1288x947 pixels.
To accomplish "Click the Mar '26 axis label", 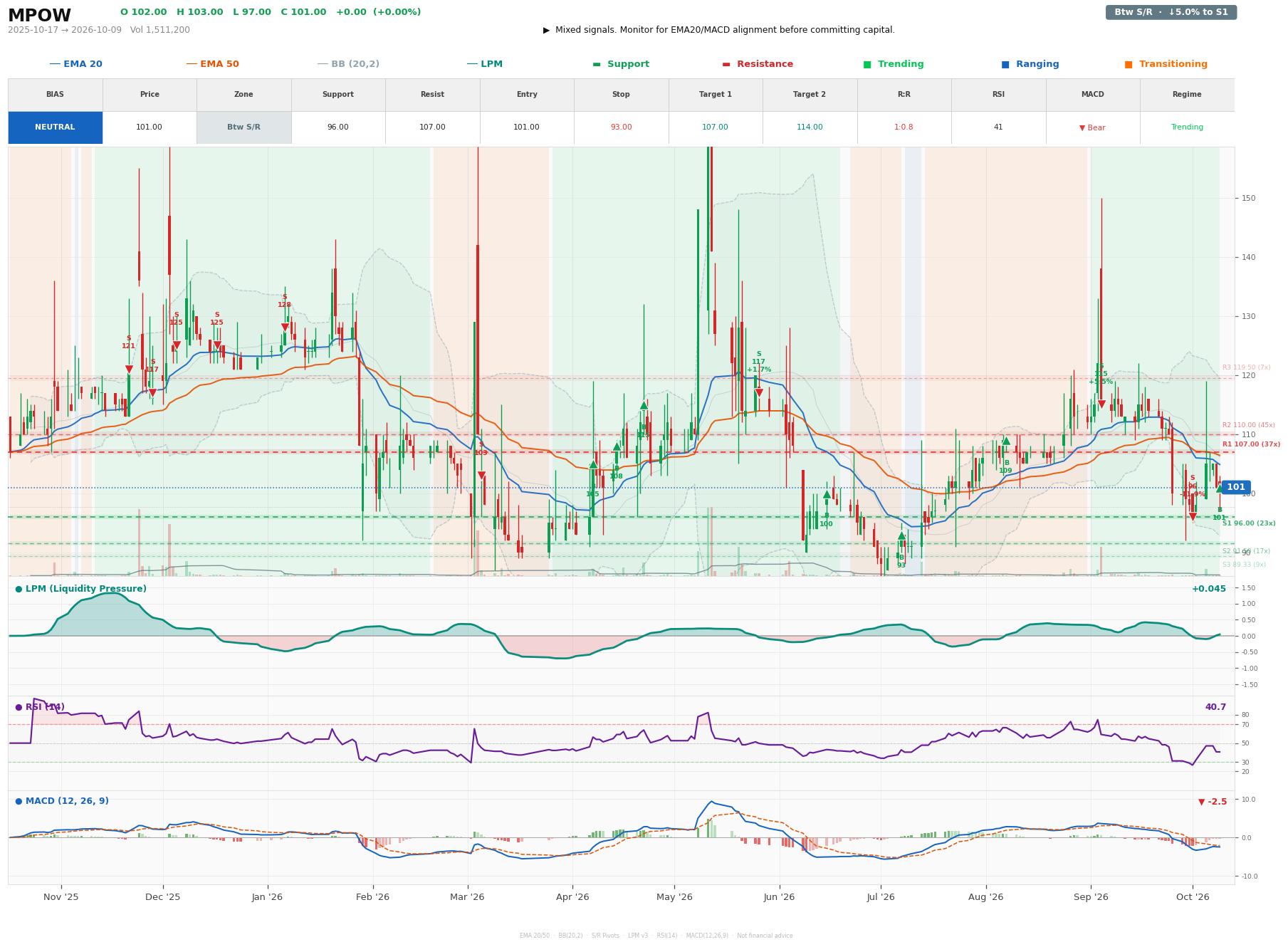I will [x=467, y=897].
